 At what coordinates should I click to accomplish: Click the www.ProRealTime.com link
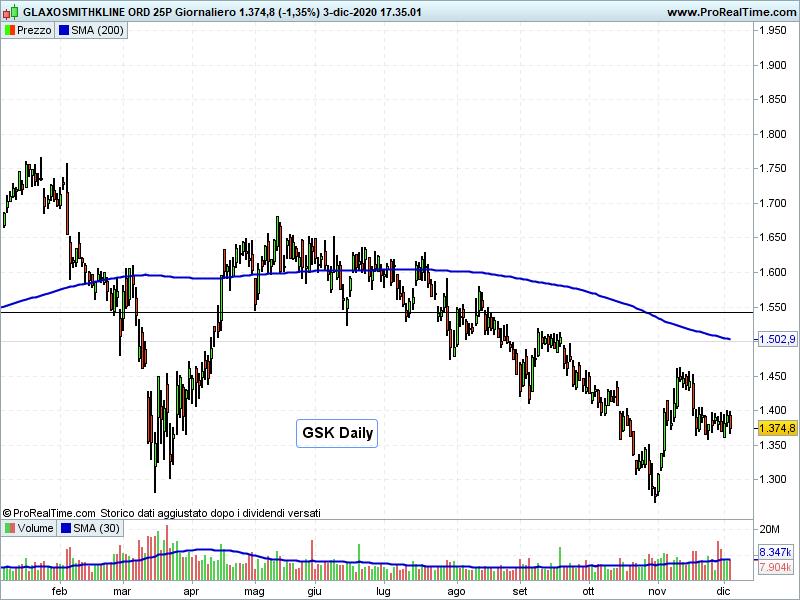coord(732,12)
